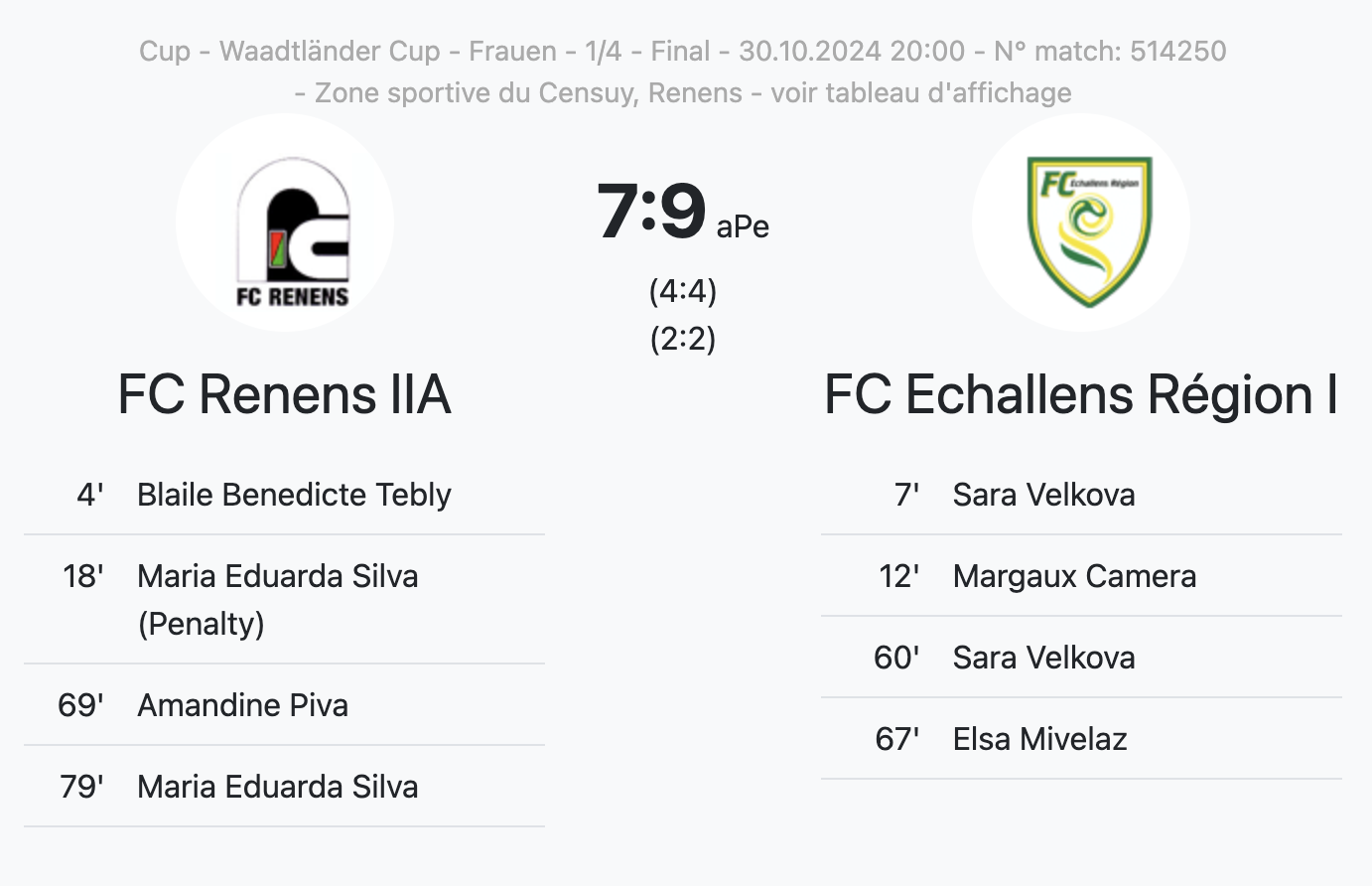Click scorer Amandine Piva

pos(243,705)
